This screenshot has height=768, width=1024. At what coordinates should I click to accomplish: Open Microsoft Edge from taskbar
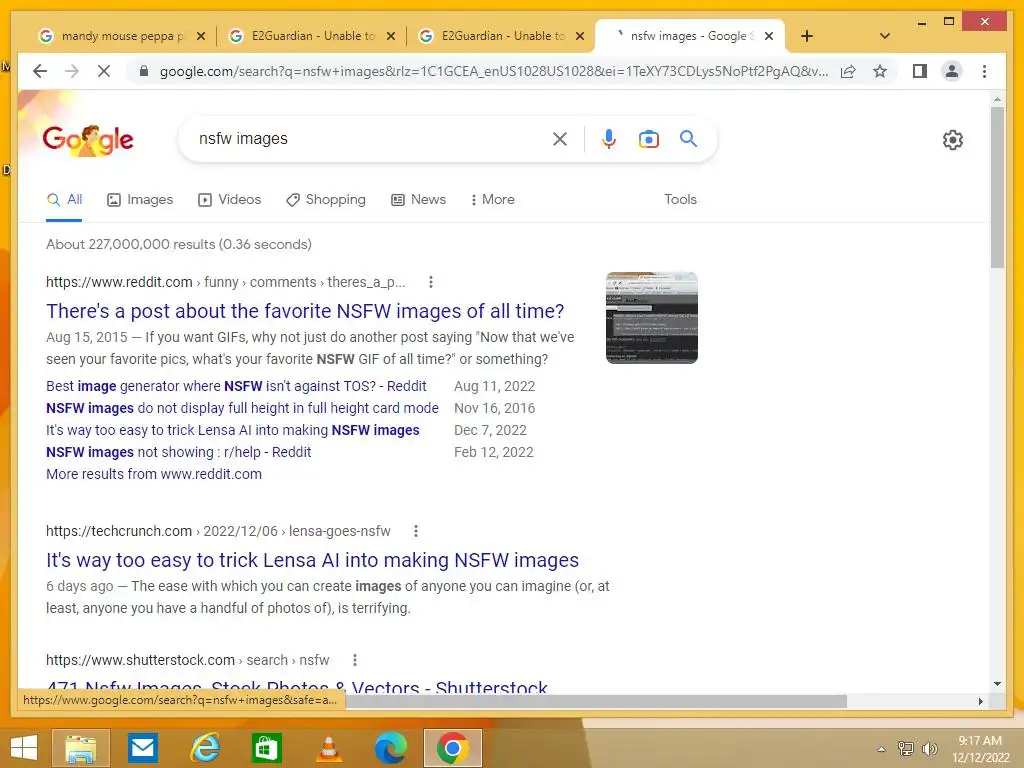point(391,748)
